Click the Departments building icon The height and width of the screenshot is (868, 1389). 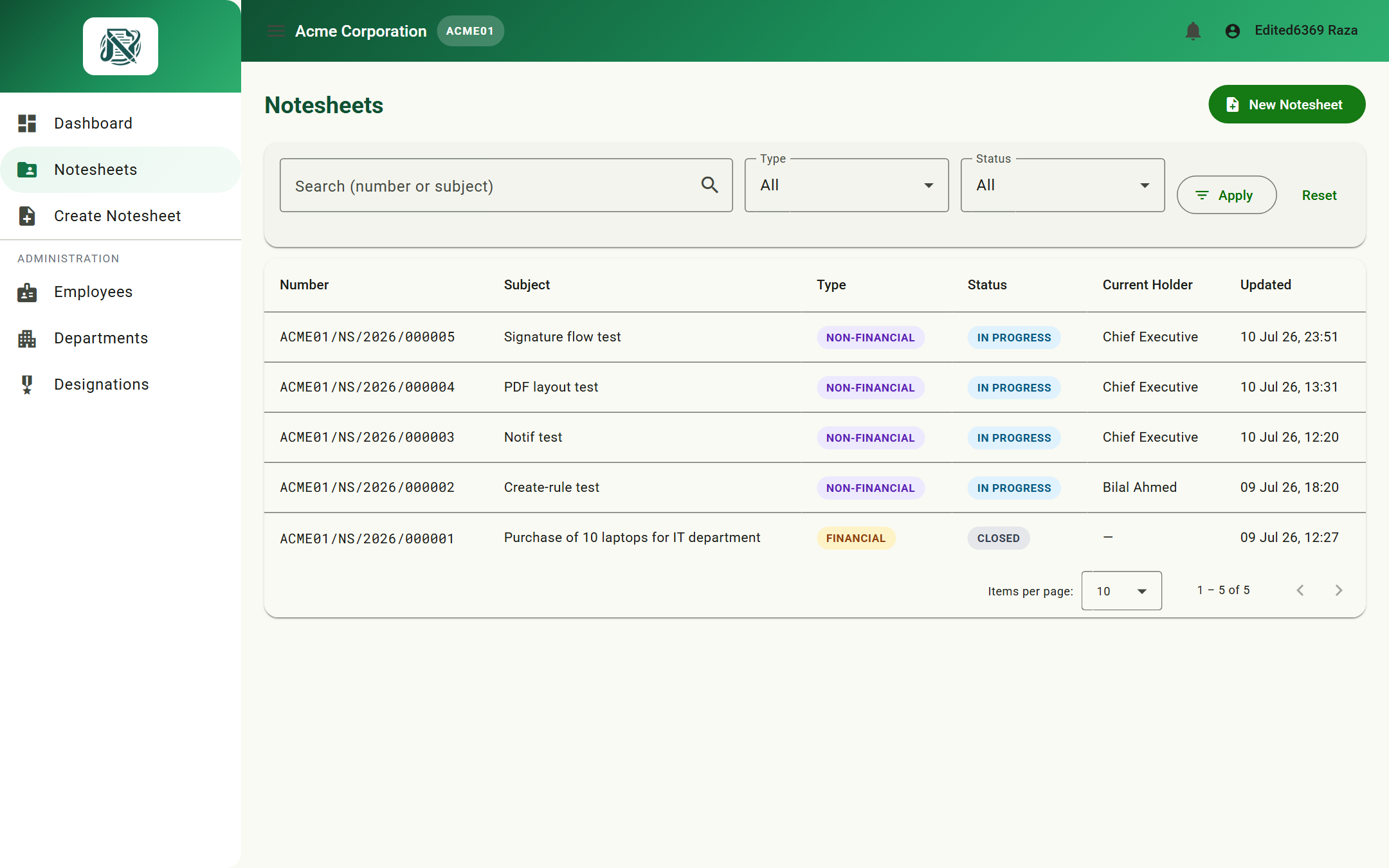click(27, 338)
